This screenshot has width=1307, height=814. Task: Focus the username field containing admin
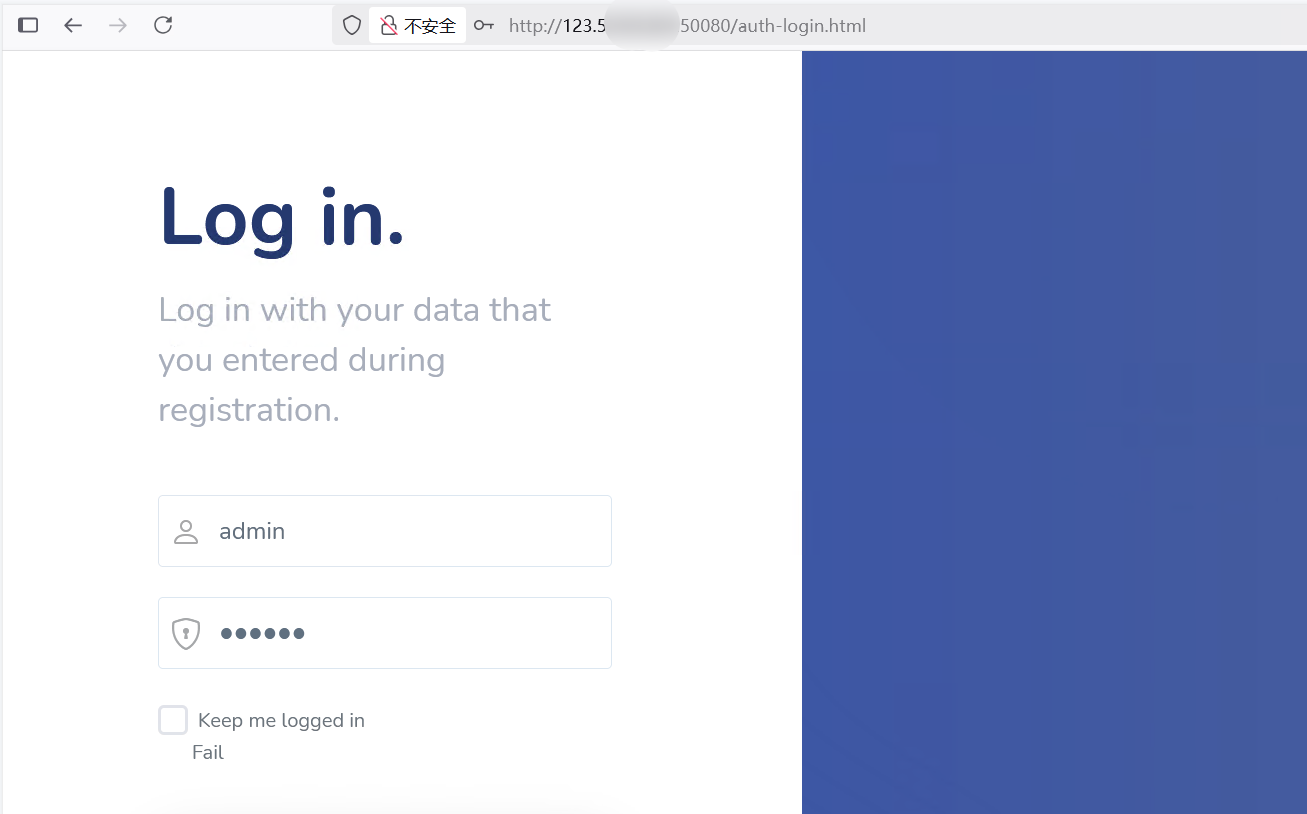400,531
